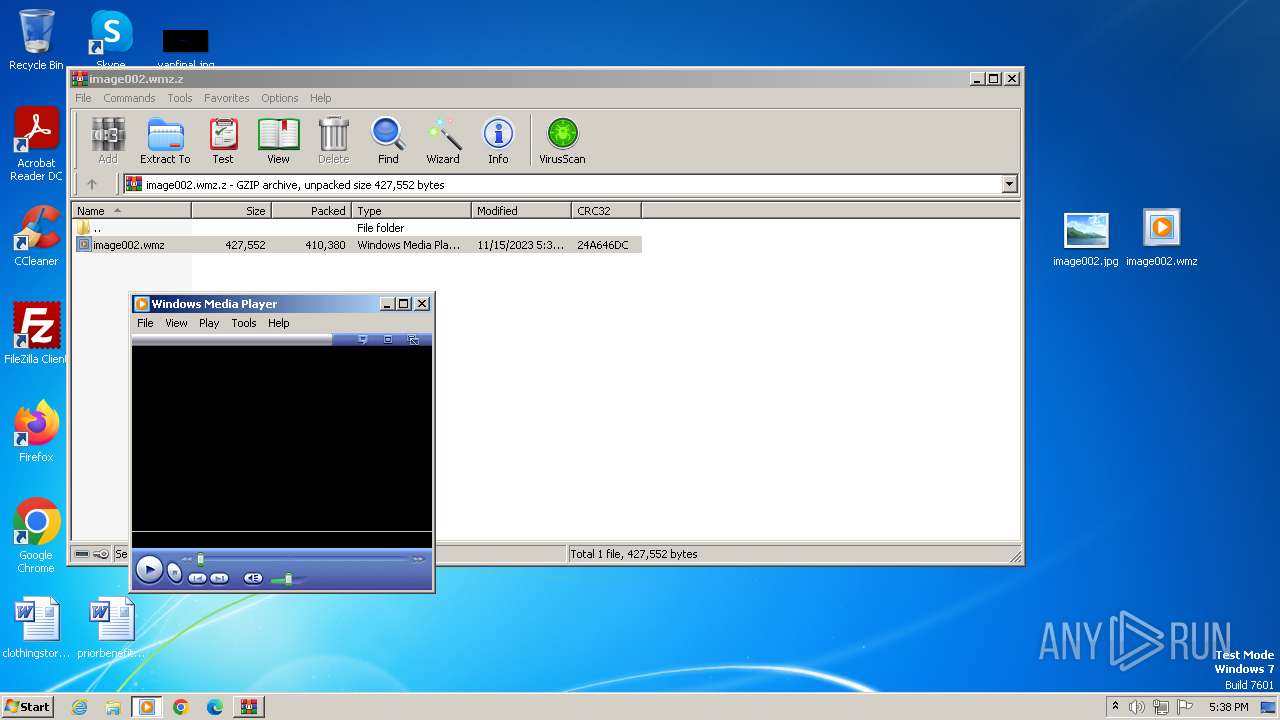
Task: Click the previous track button in Media Player
Action: click(197, 578)
